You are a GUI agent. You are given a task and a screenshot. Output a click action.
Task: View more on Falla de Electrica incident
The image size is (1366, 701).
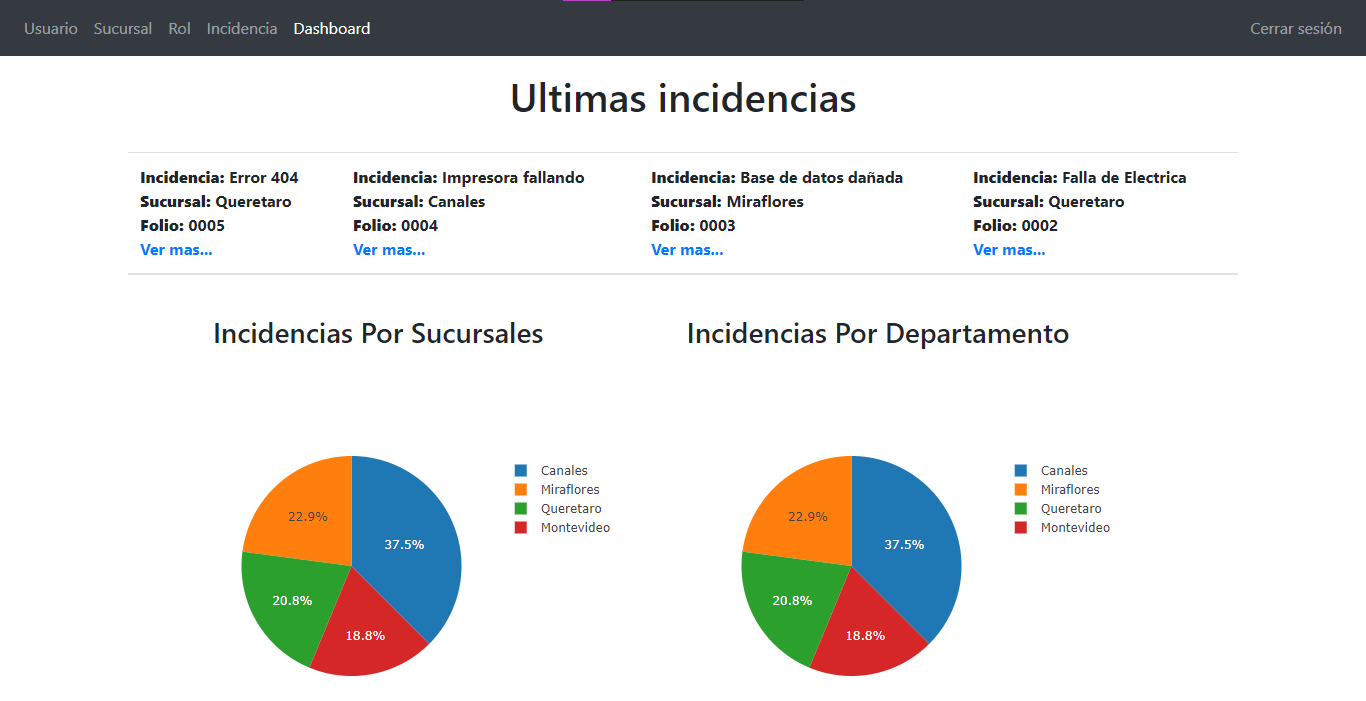click(x=1009, y=250)
